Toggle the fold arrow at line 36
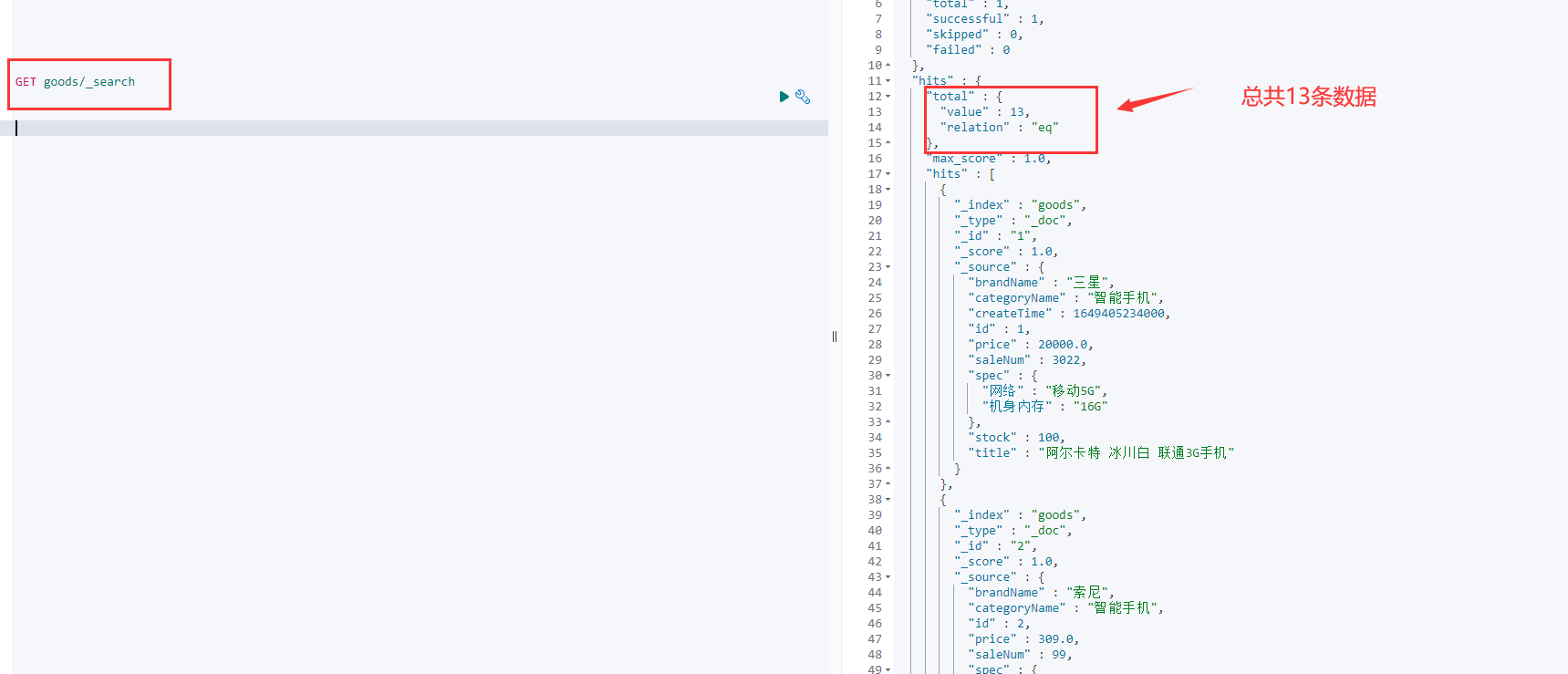1568x674 pixels. pos(888,469)
